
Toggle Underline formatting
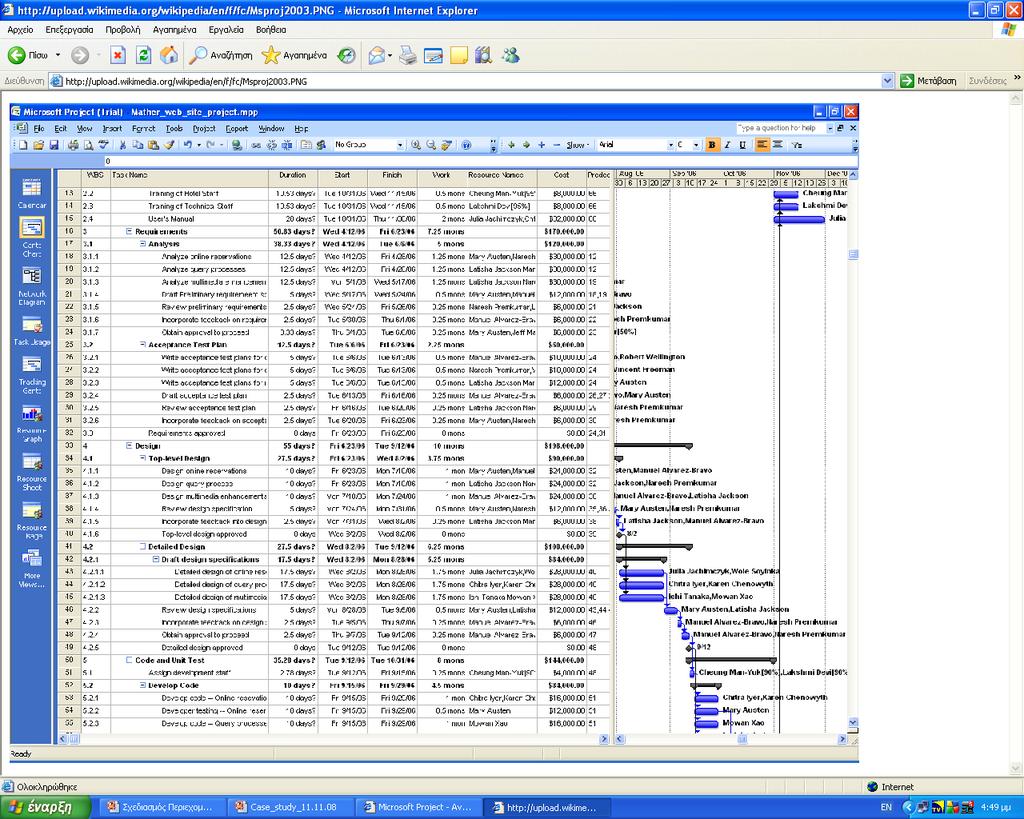point(743,145)
